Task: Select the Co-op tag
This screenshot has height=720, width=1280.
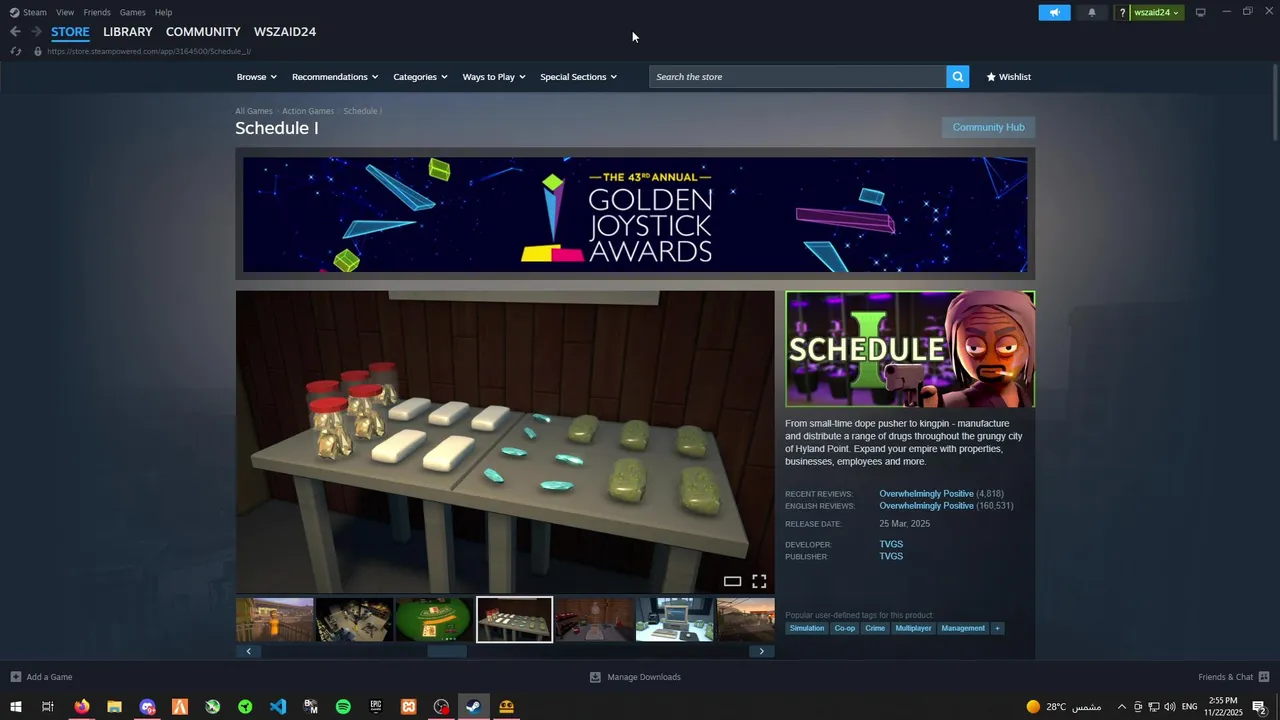Action: pyautogui.click(x=845, y=628)
